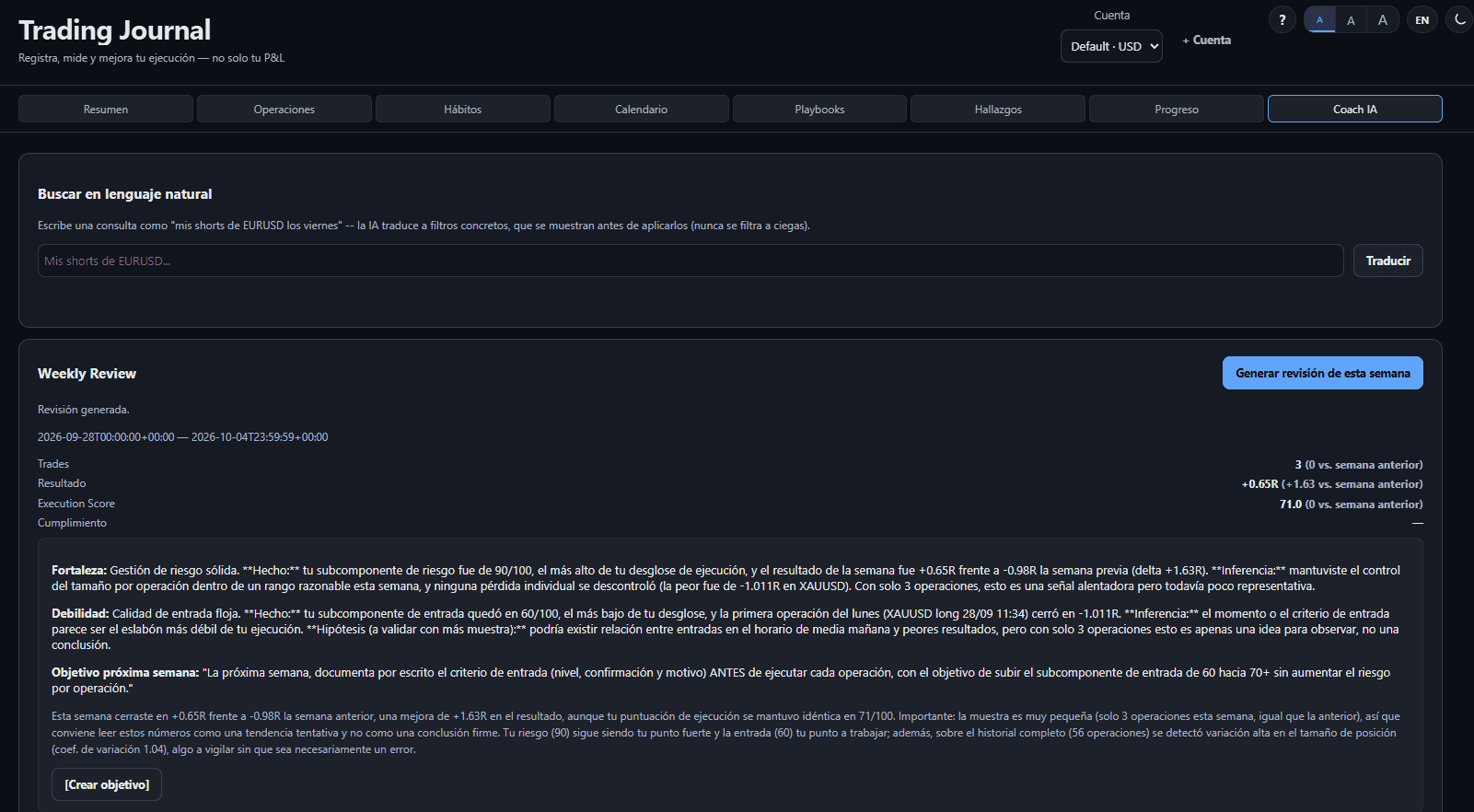Click the Debilidad paragraph label
1474x812 pixels.
coord(80,614)
